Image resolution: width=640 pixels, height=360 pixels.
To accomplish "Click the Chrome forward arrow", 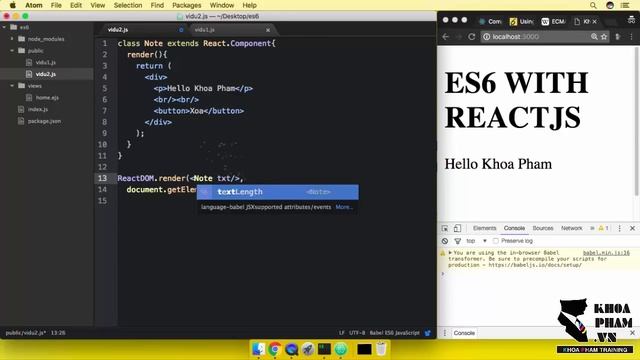I will (459, 37).
